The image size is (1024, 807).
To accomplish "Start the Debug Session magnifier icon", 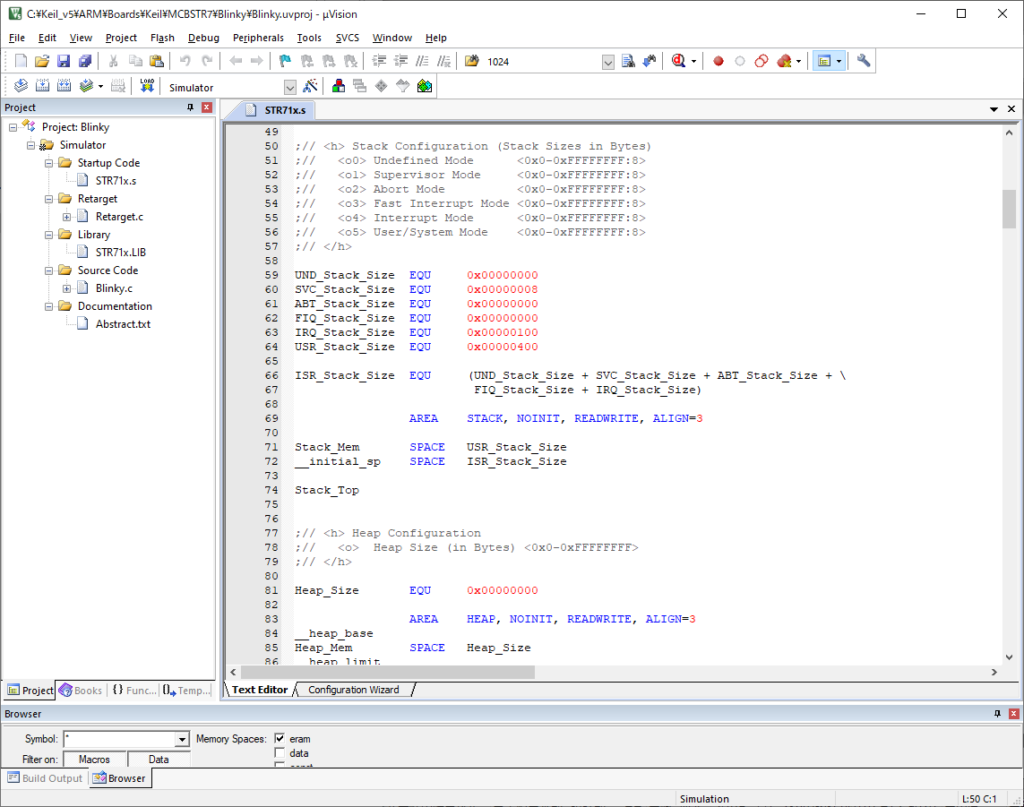I will click(679, 61).
